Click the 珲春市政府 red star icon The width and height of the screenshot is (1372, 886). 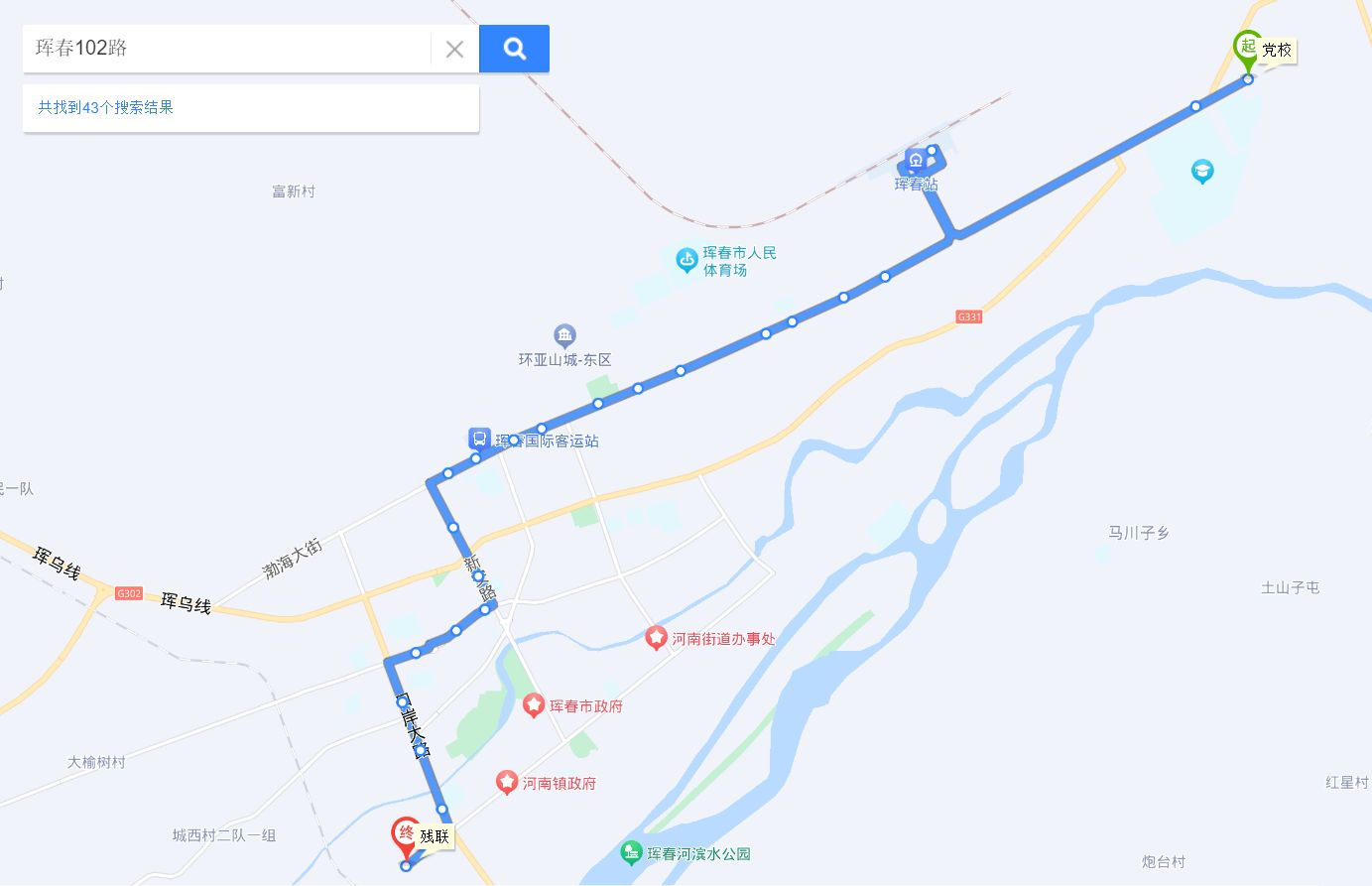tap(534, 705)
